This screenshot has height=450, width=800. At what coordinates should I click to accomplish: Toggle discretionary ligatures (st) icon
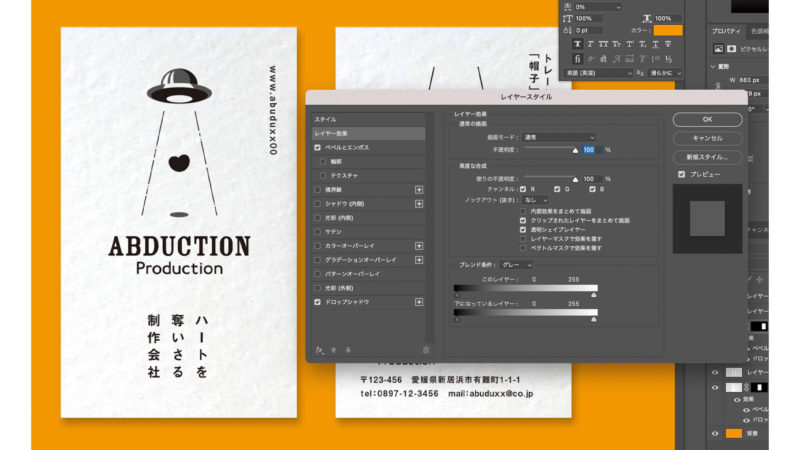[x=603, y=59]
